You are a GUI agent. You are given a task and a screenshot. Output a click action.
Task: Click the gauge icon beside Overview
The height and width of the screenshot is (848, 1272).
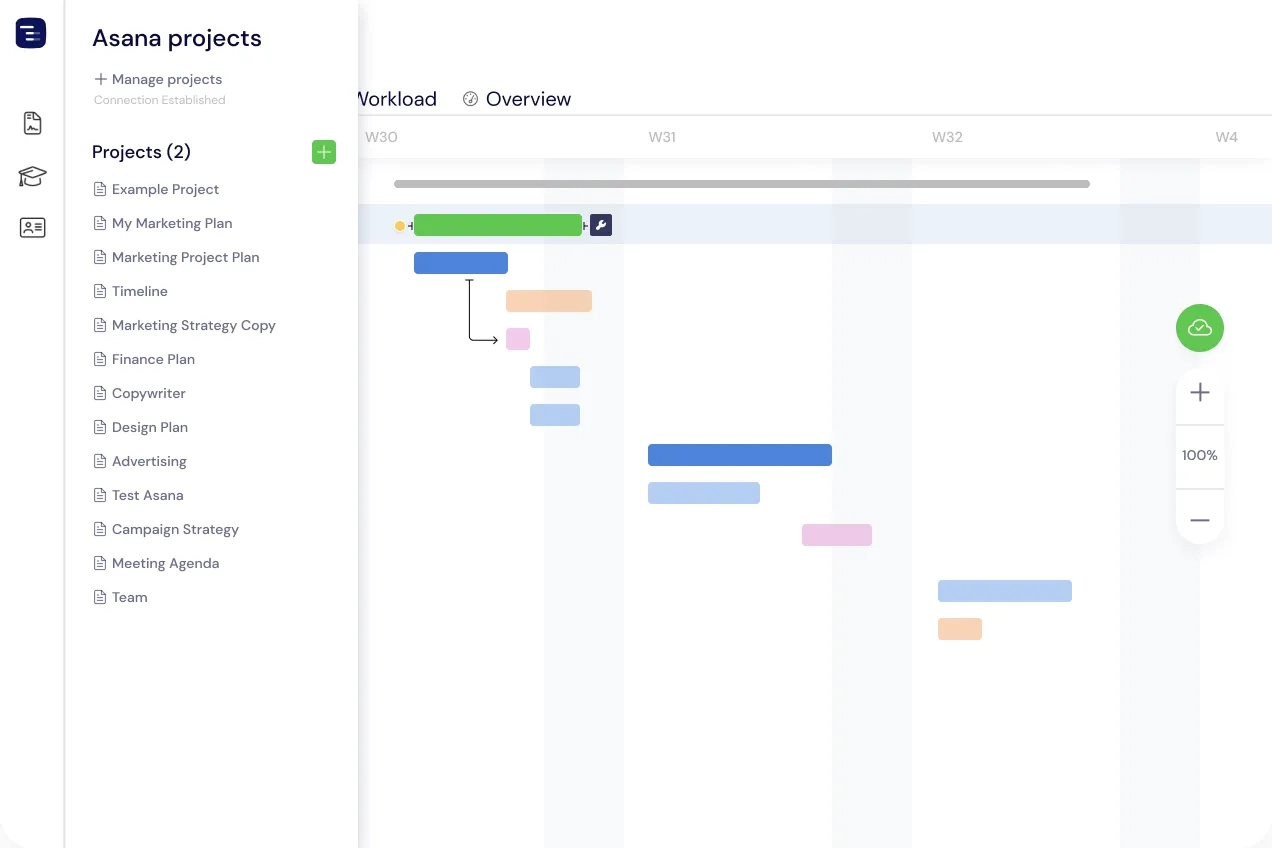[x=470, y=98]
